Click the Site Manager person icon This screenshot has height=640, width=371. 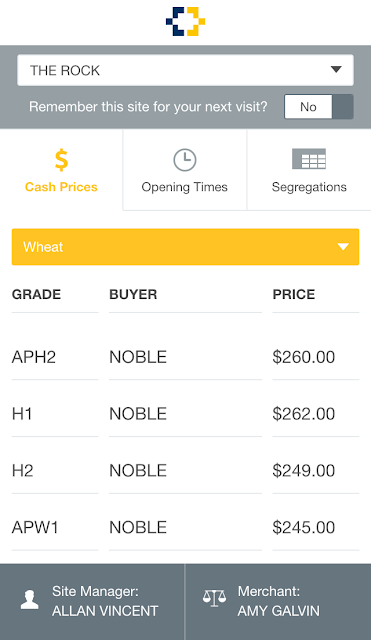pyautogui.click(x=30, y=600)
